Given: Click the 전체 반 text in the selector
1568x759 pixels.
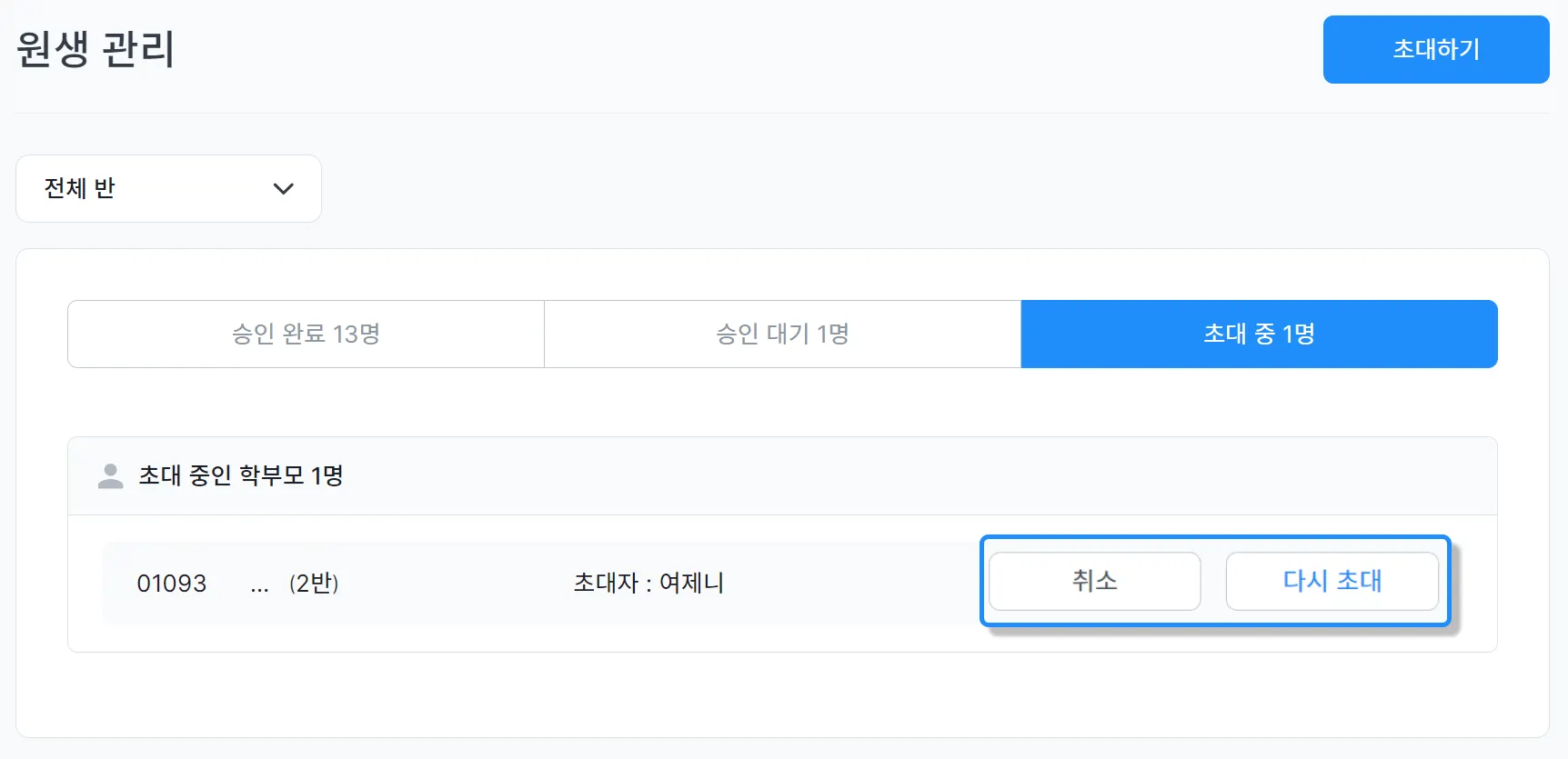Looking at the screenshot, I should pos(80,188).
